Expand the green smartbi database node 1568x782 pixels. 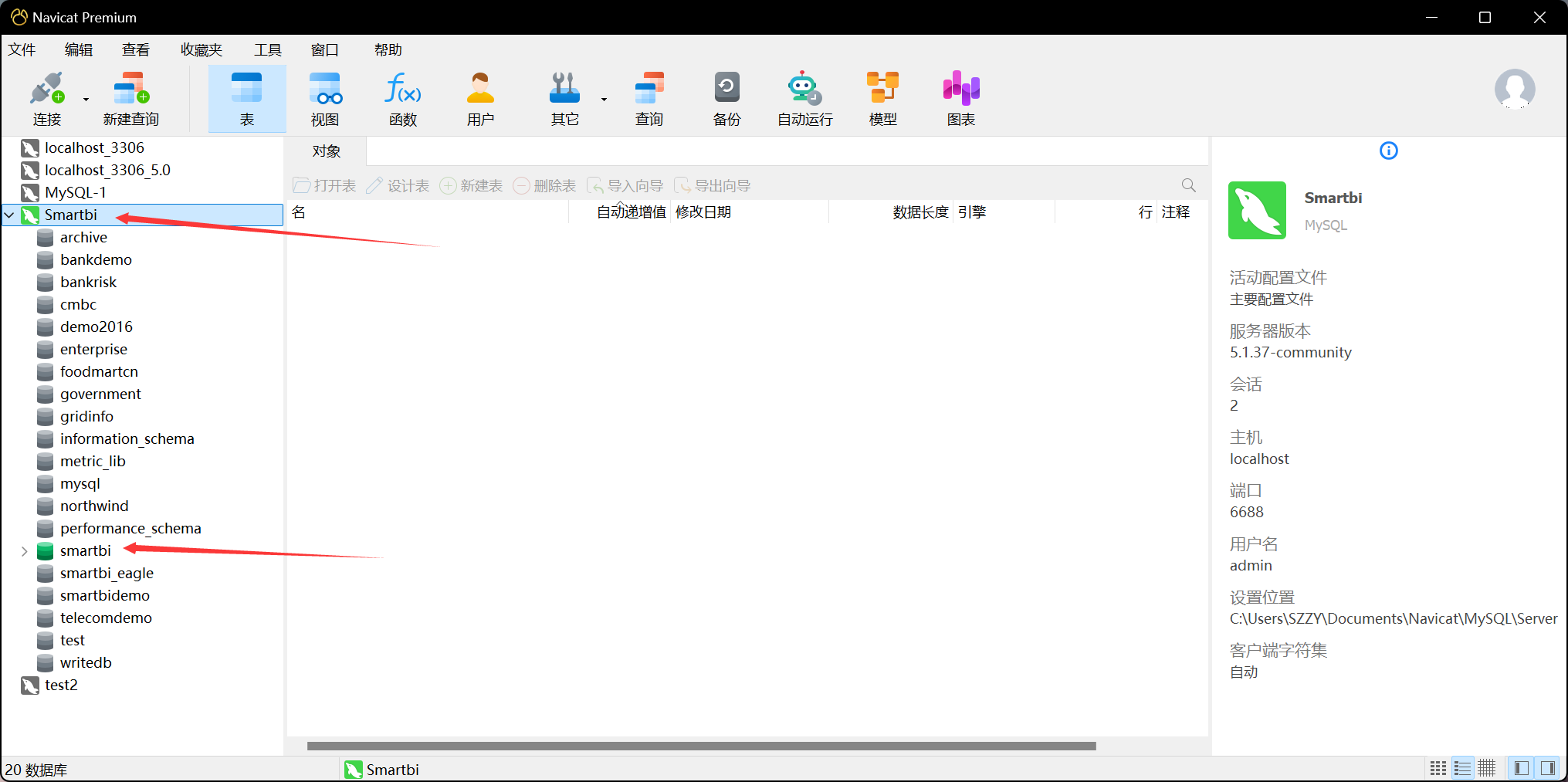coord(25,551)
